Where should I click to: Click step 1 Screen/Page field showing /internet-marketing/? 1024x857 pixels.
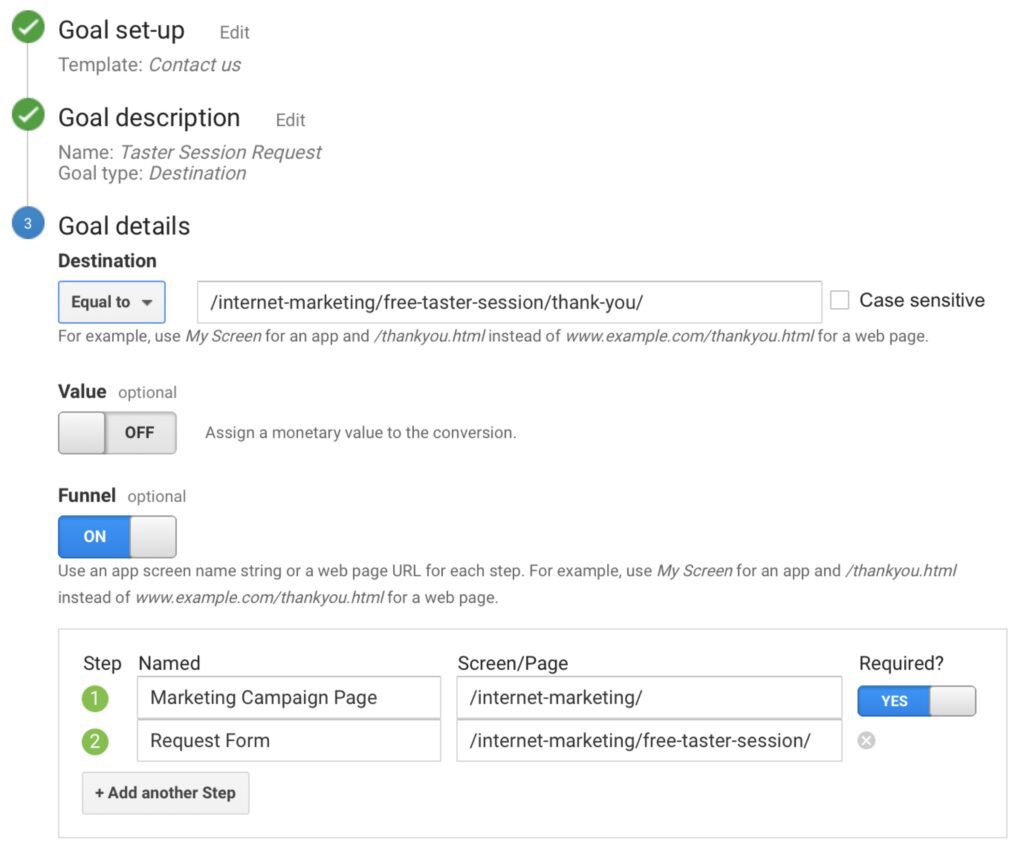pos(648,698)
